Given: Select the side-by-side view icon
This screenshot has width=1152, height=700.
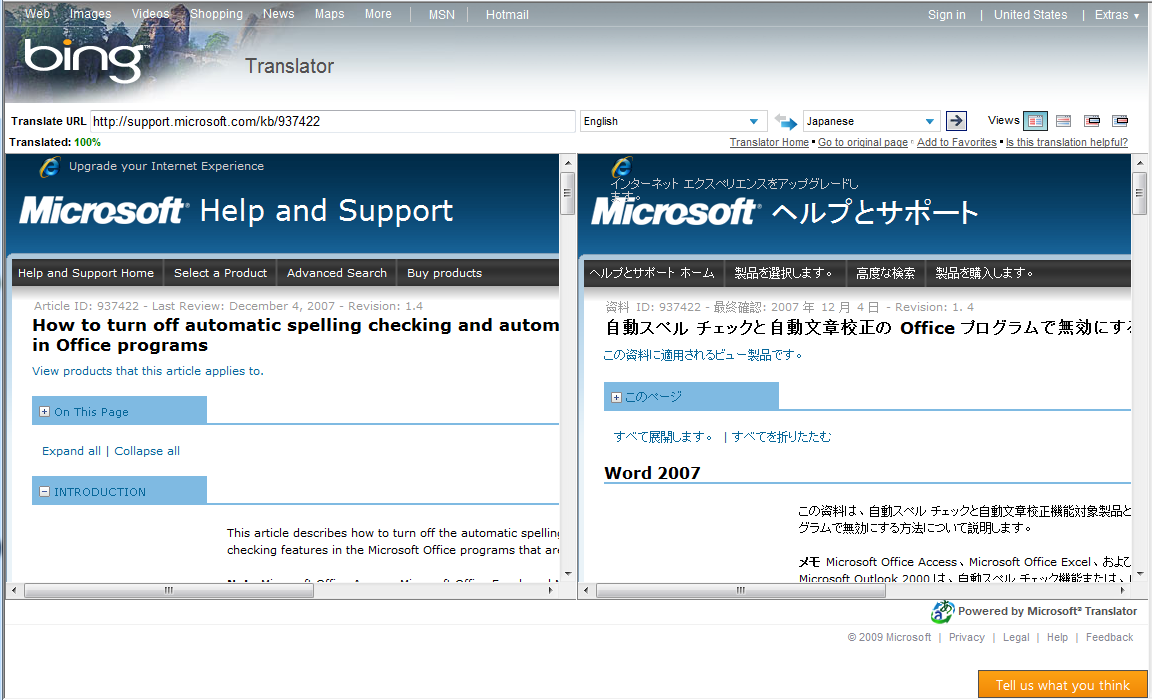Looking at the screenshot, I should 1035,121.
